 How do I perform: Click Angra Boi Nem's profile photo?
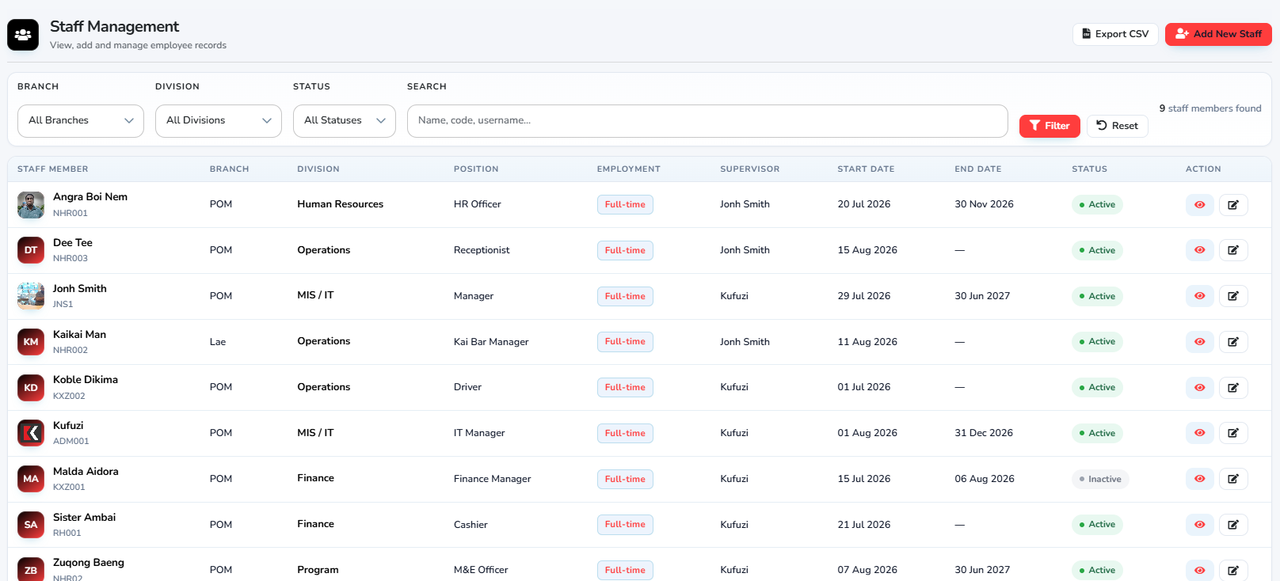coord(31,205)
